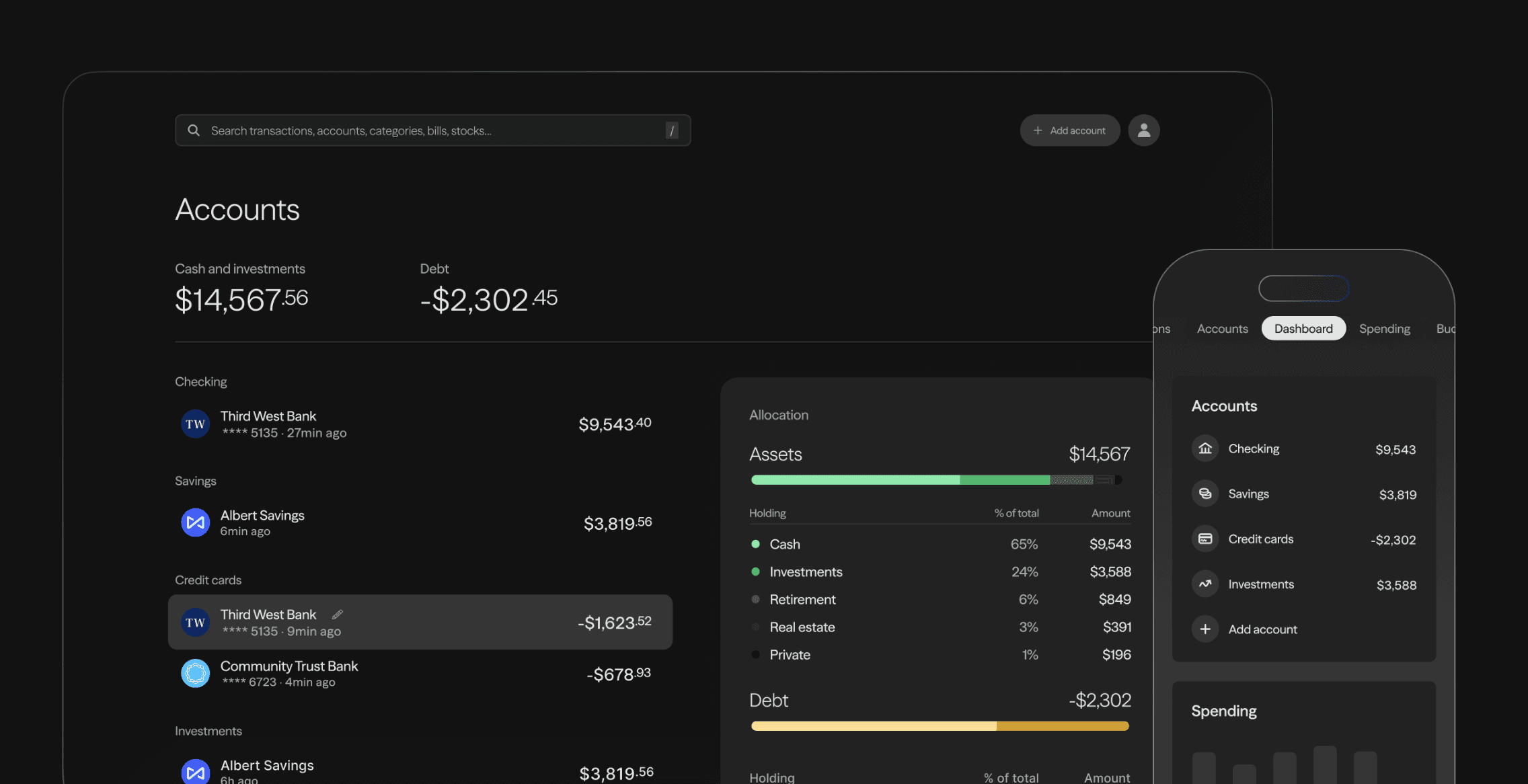This screenshot has width=1528, height=784.
Task: Click the Credit cards icon in mobile panel
Action: tap(1205, 539)
